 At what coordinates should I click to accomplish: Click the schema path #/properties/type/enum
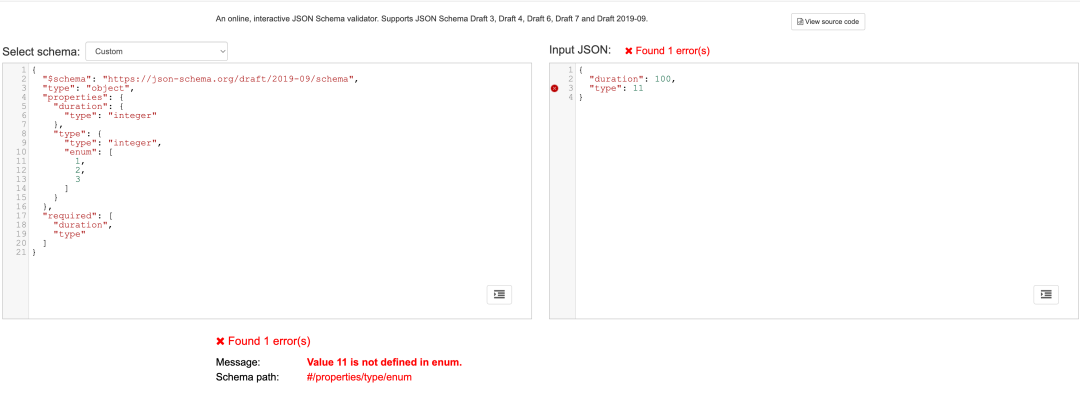click(x=359, y=377)
